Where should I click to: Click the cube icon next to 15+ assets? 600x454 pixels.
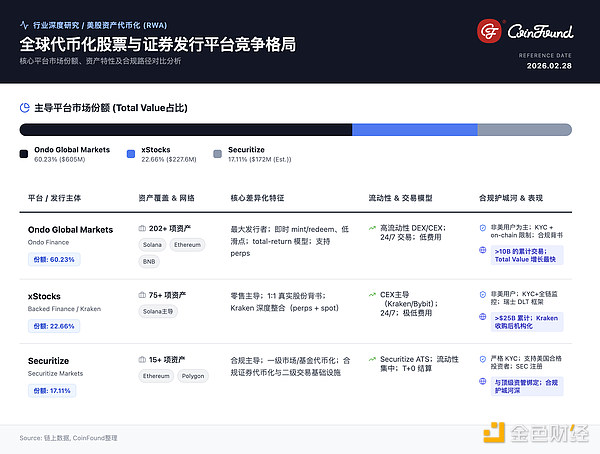[141, 360]
